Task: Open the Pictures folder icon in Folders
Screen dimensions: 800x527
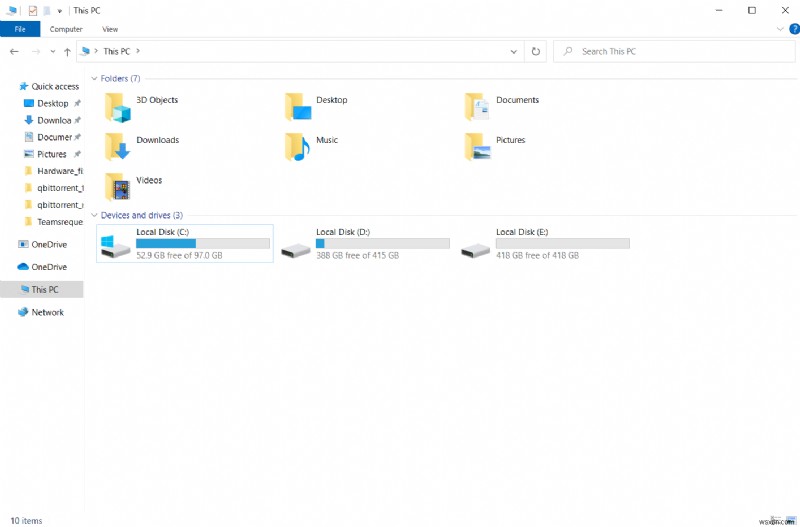Action: (478, 147)
